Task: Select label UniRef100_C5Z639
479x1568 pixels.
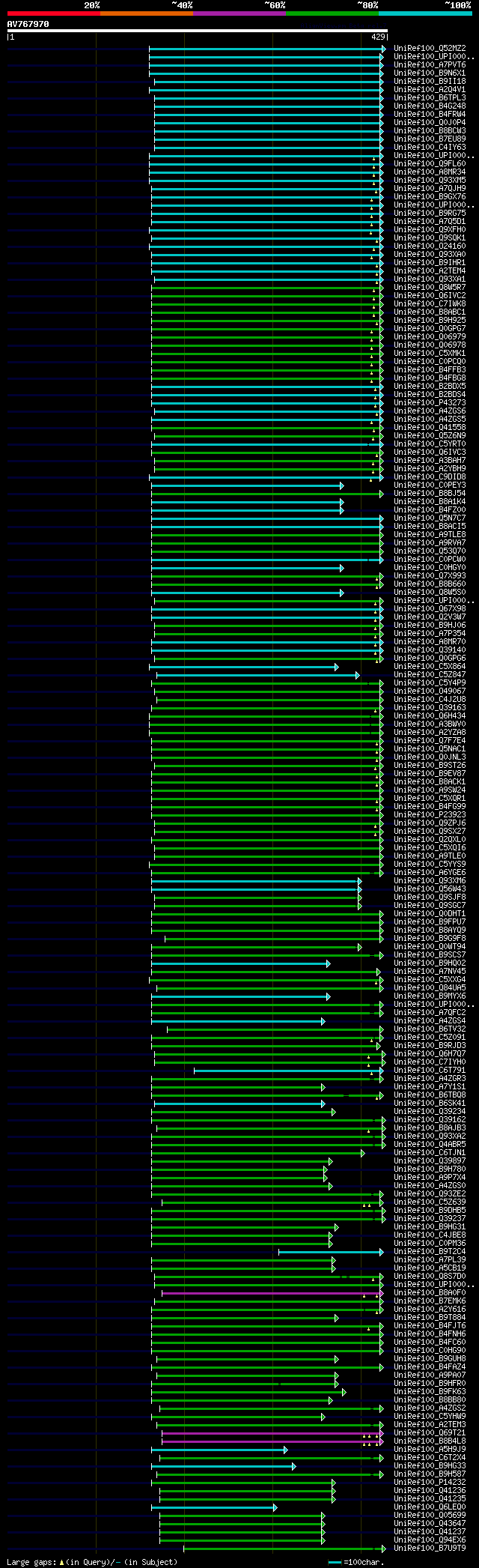Action: [430, 1202]
